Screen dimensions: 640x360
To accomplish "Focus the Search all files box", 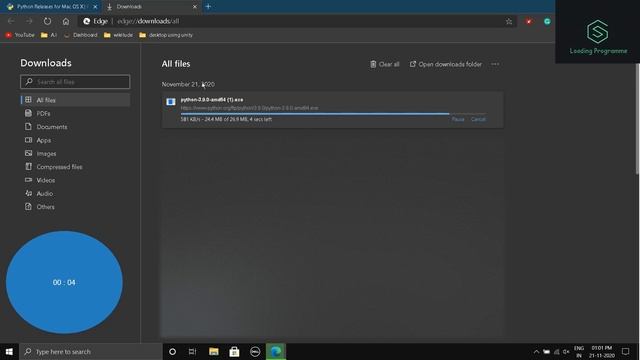I will 75,82.
